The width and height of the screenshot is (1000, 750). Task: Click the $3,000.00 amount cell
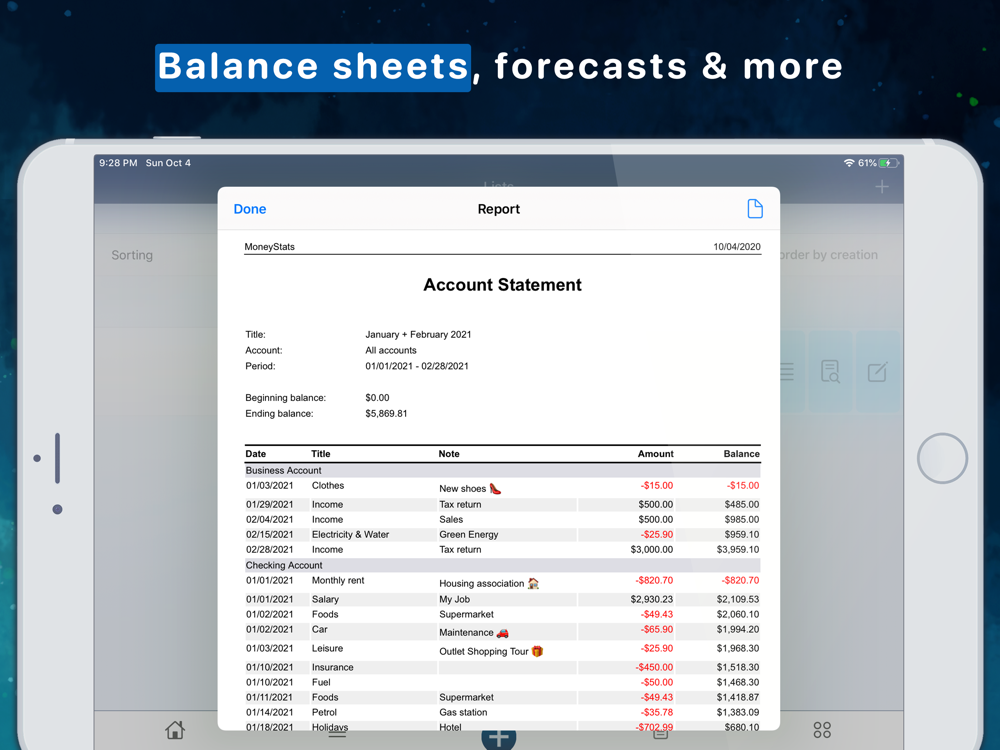[652, 550]
